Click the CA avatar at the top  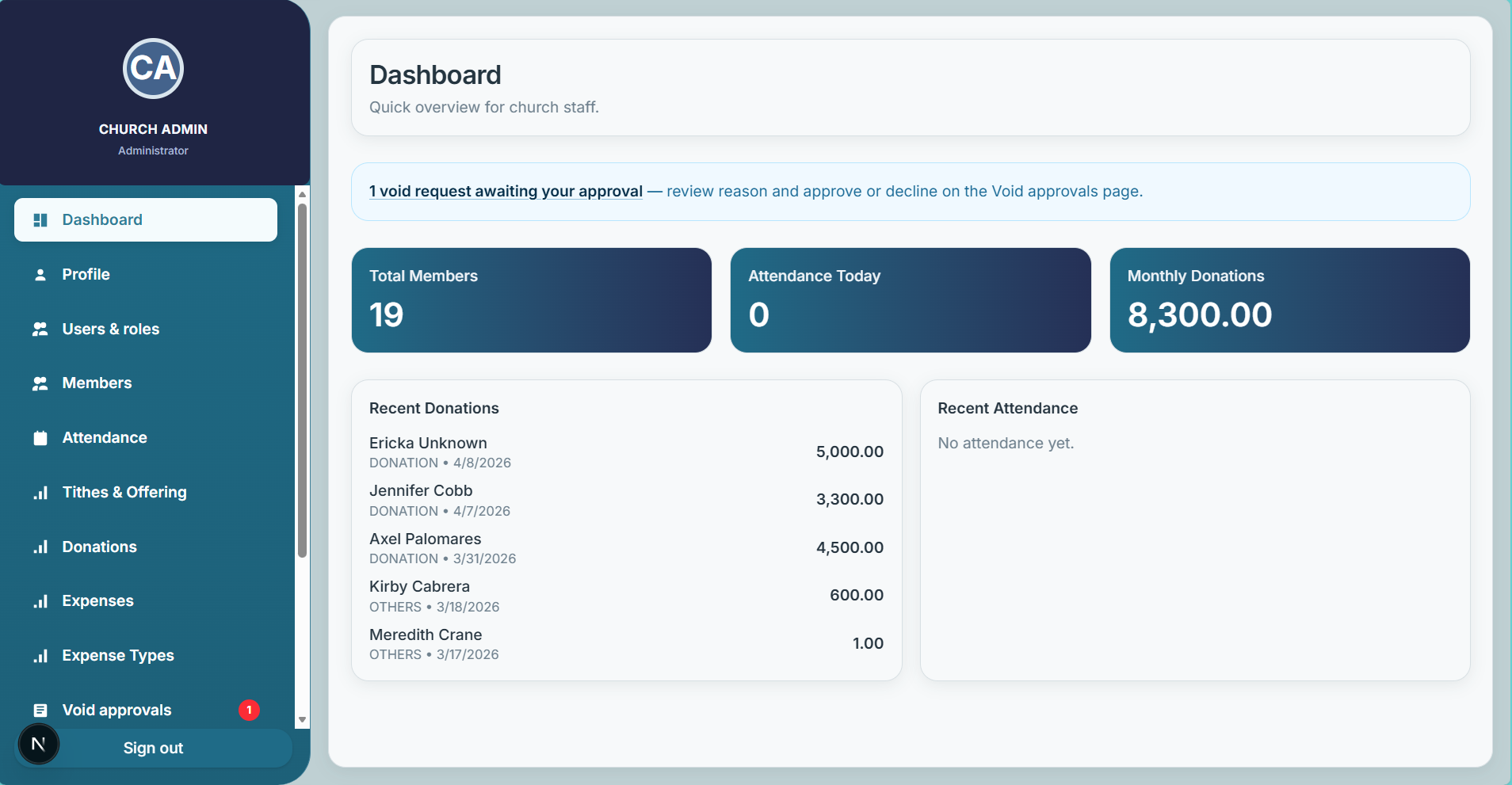[153, 69]
